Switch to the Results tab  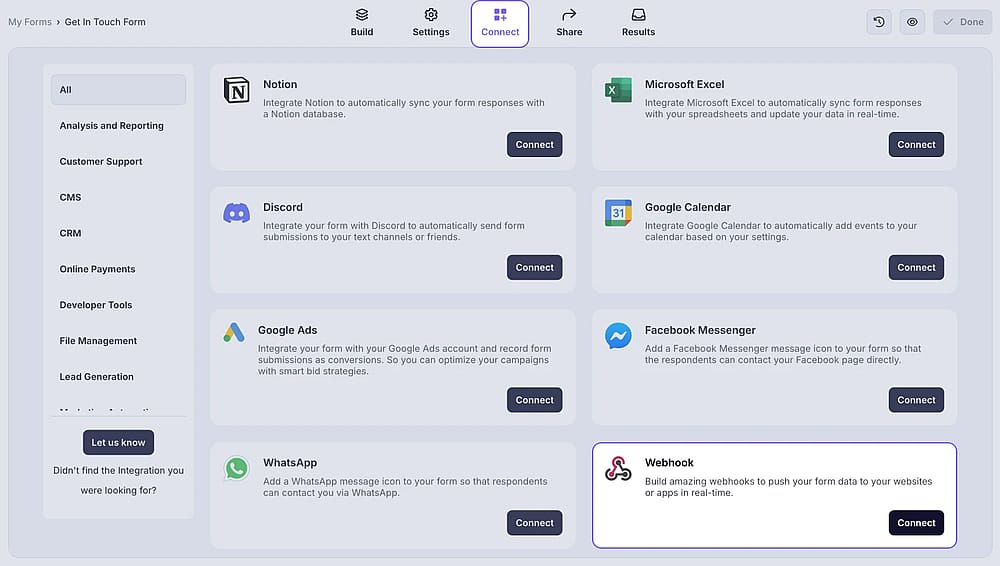638,23
